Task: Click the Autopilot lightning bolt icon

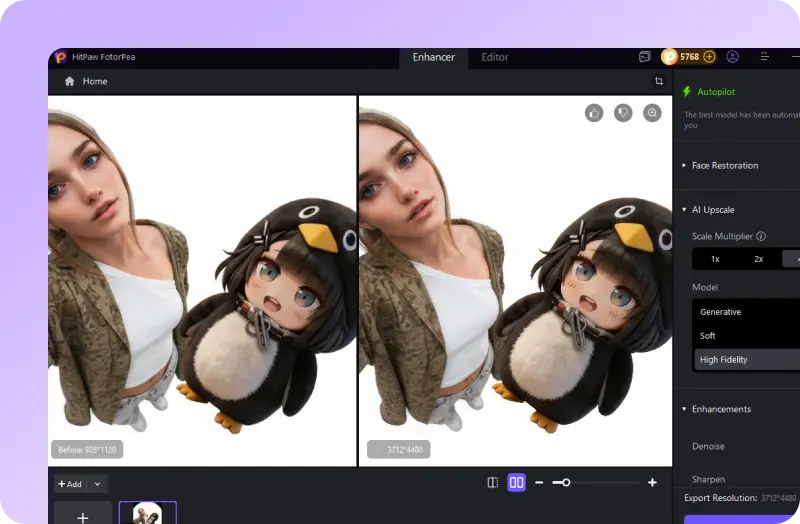Action: tap(687, 91)
